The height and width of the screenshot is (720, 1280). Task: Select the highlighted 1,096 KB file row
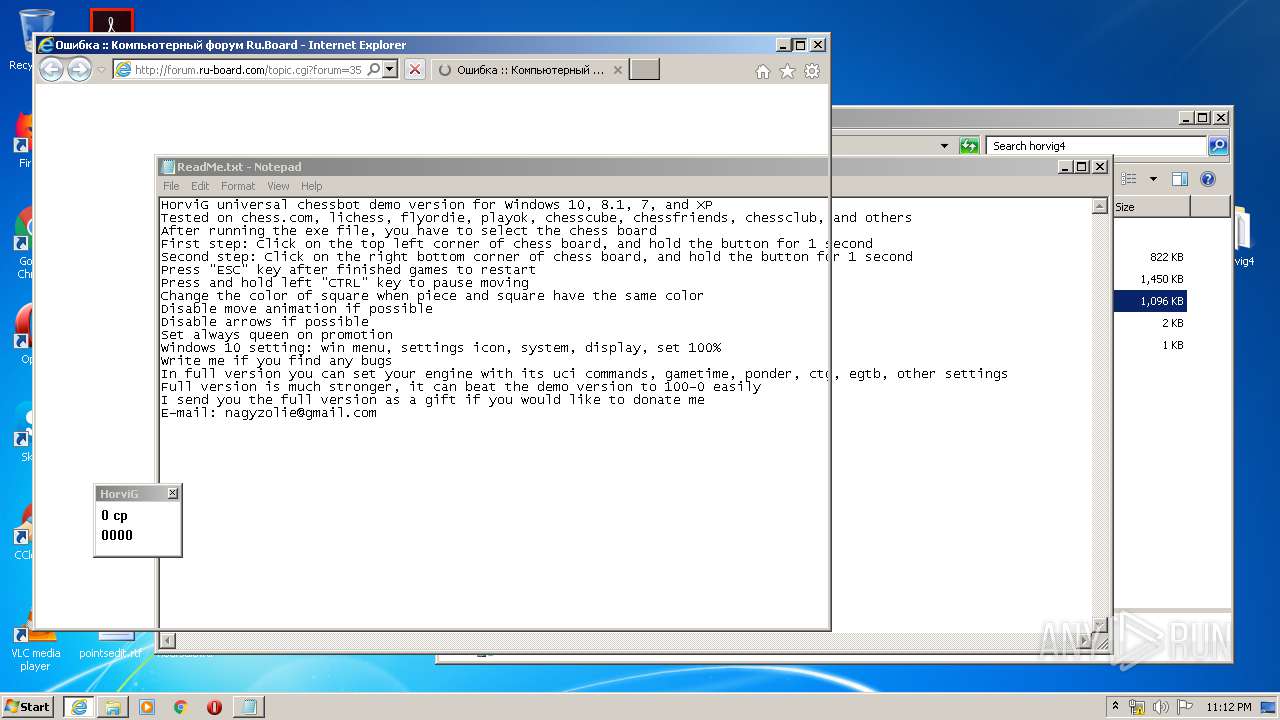coord(1150,301)
